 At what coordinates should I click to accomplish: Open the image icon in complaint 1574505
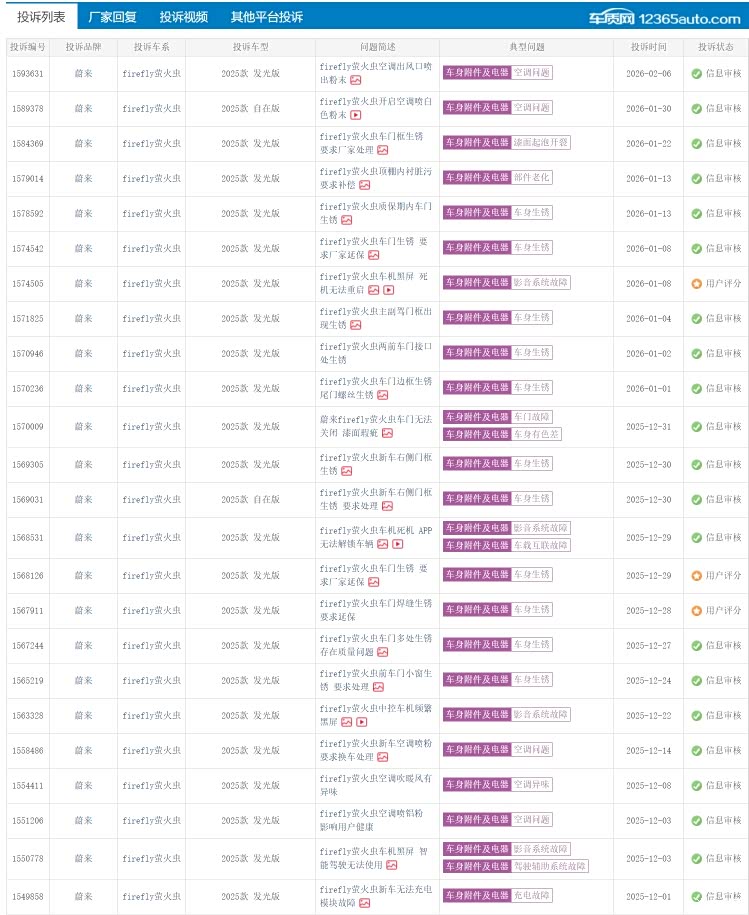click(374, 291)
